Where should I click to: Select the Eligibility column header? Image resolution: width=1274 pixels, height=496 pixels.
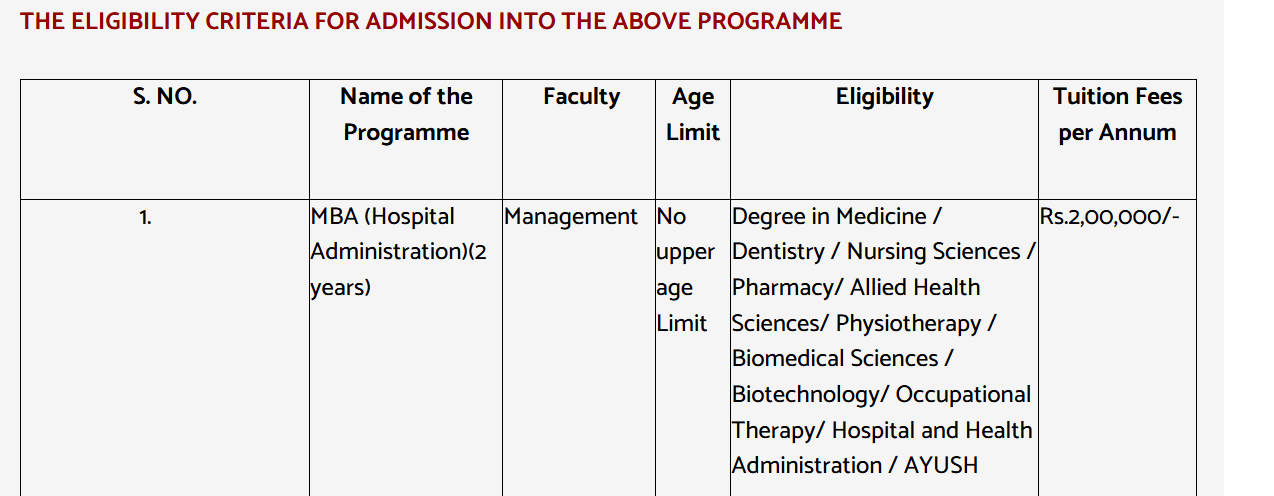pos(884,97)
